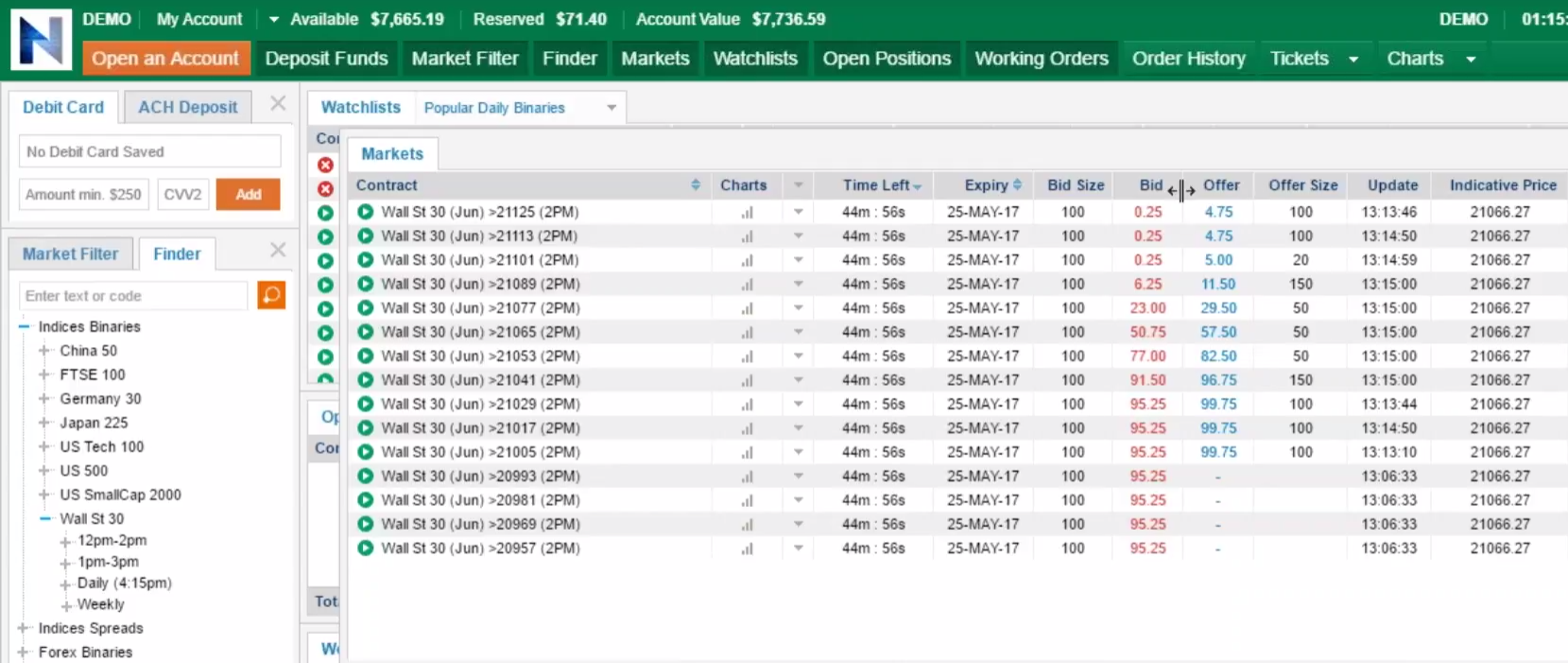The width and height of the screenshot is (1568, 663).
Task: Switch to the Market Filter tab
Action: pos(71,253)
